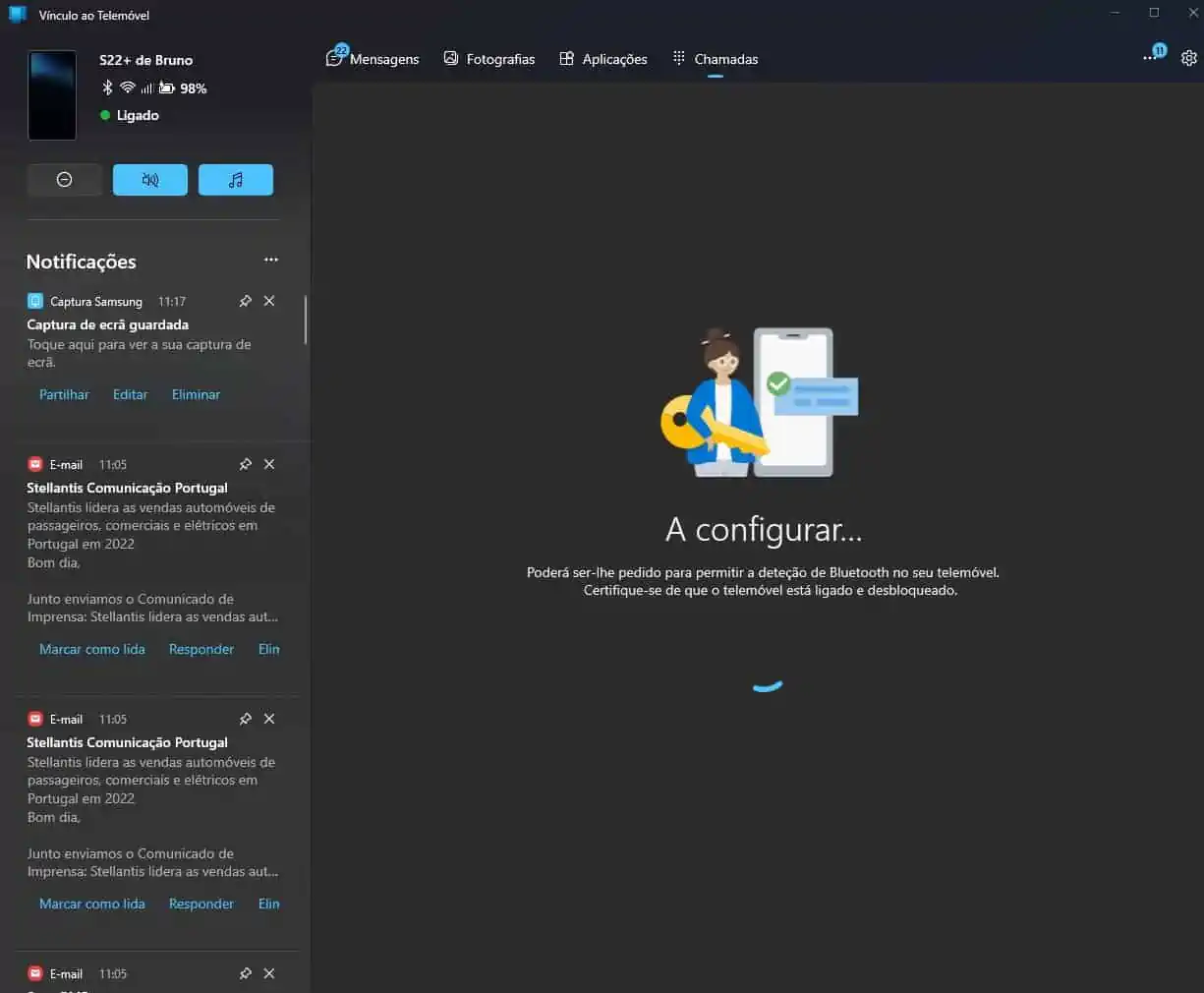This screenshot has width=1204, height=993.
Task: Dismiss the first Stellantis e-mail notification
Action: (269, 464)
